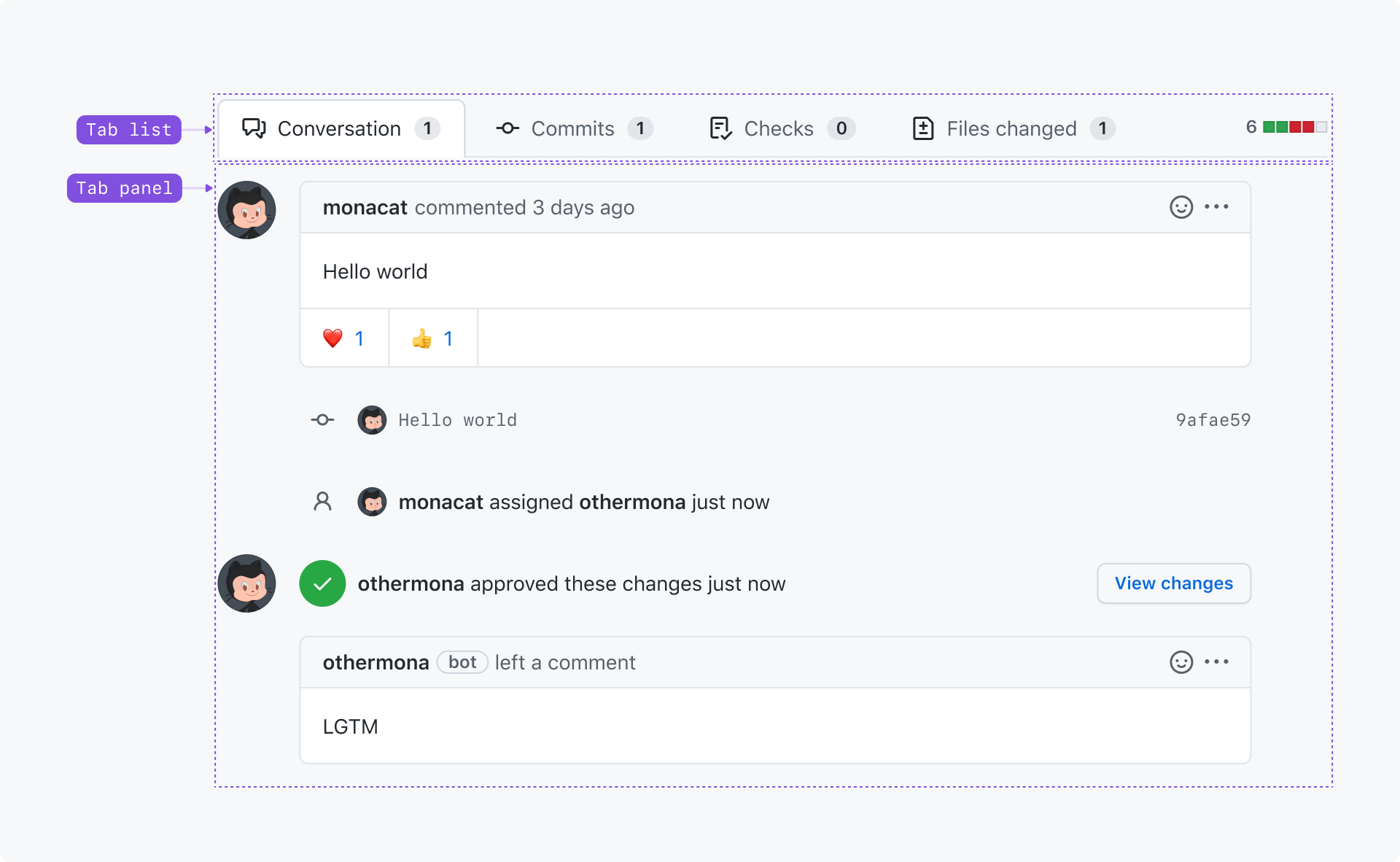
Task: Open the othermona assignee link in the assigned event
Action: (x=632, y=502)
